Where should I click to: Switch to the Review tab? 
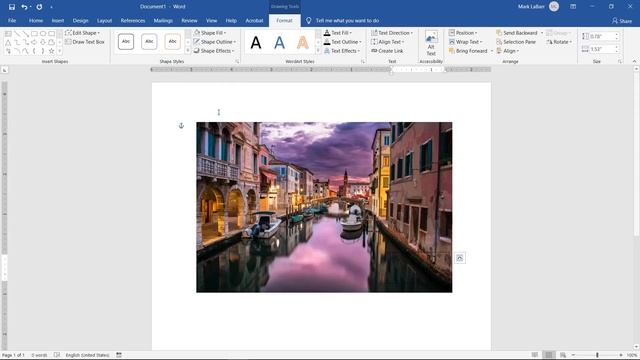(189, 20)
